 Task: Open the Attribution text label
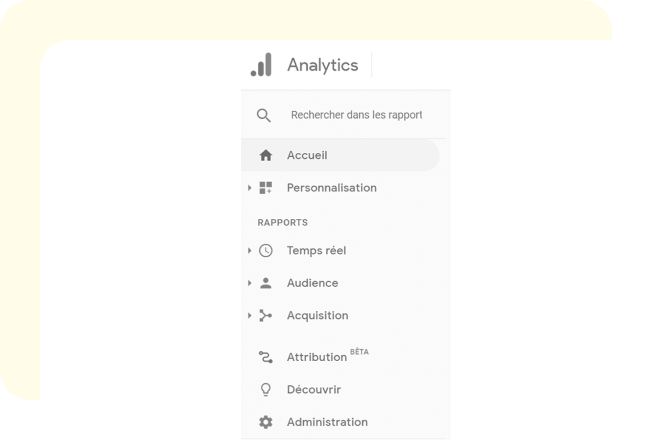[x=316, y=357]
